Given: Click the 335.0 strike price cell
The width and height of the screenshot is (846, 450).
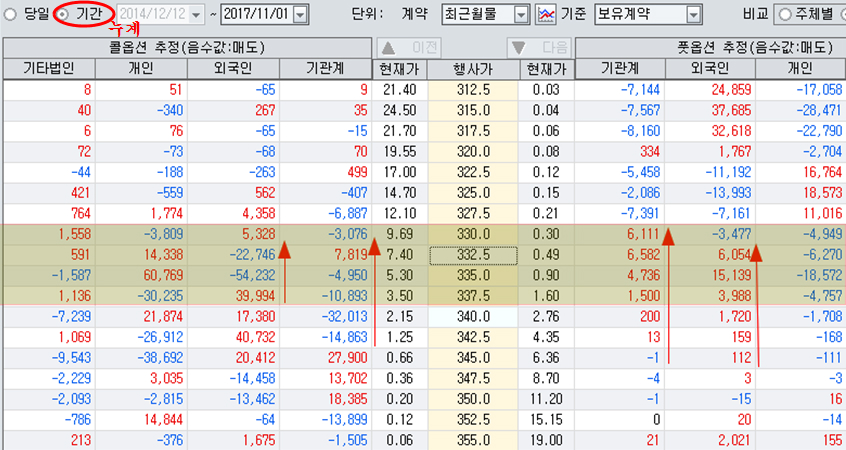Looking at the screenshot, I should point(473,276).
